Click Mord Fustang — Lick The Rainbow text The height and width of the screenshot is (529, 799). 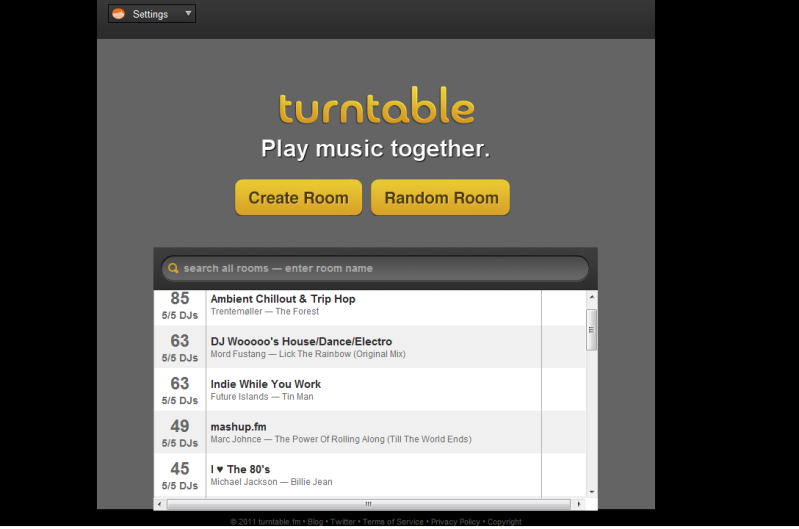(x=308, y=354)
